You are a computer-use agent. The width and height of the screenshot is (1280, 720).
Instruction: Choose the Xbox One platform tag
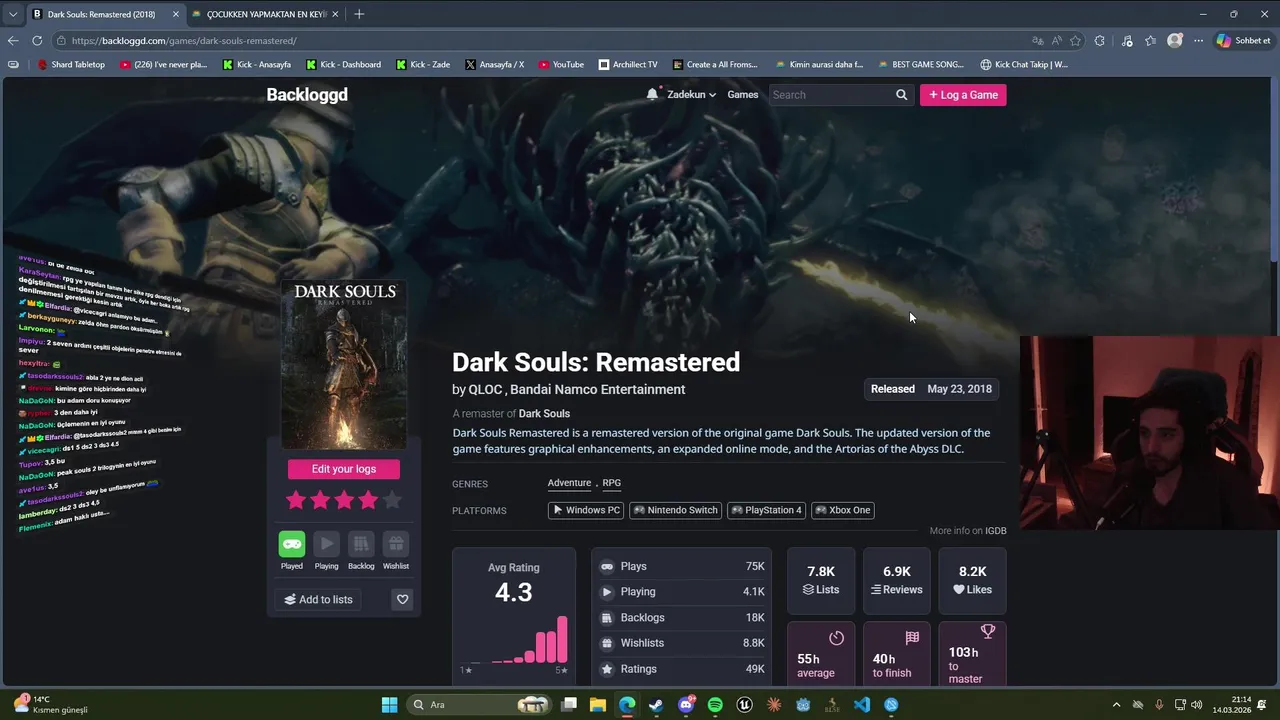click(x=843, y=510)
